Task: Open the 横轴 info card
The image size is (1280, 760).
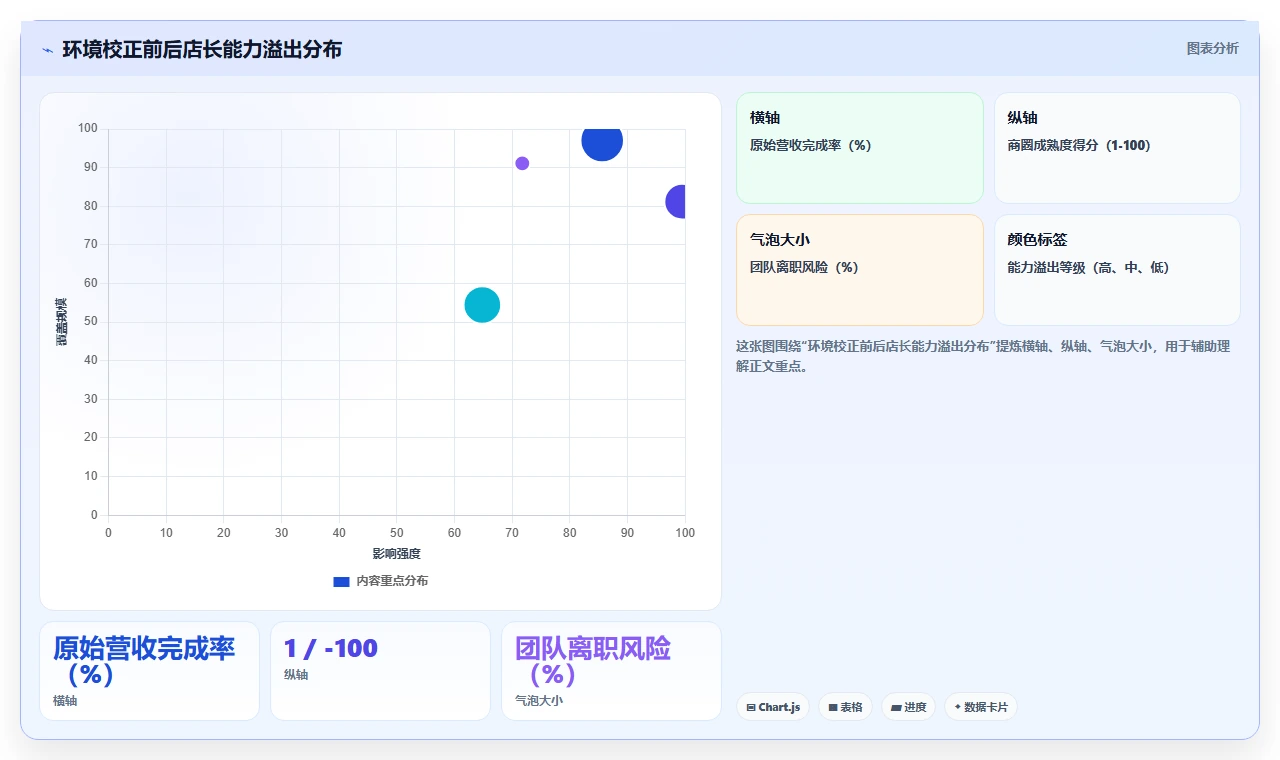Action: point(860,148)
